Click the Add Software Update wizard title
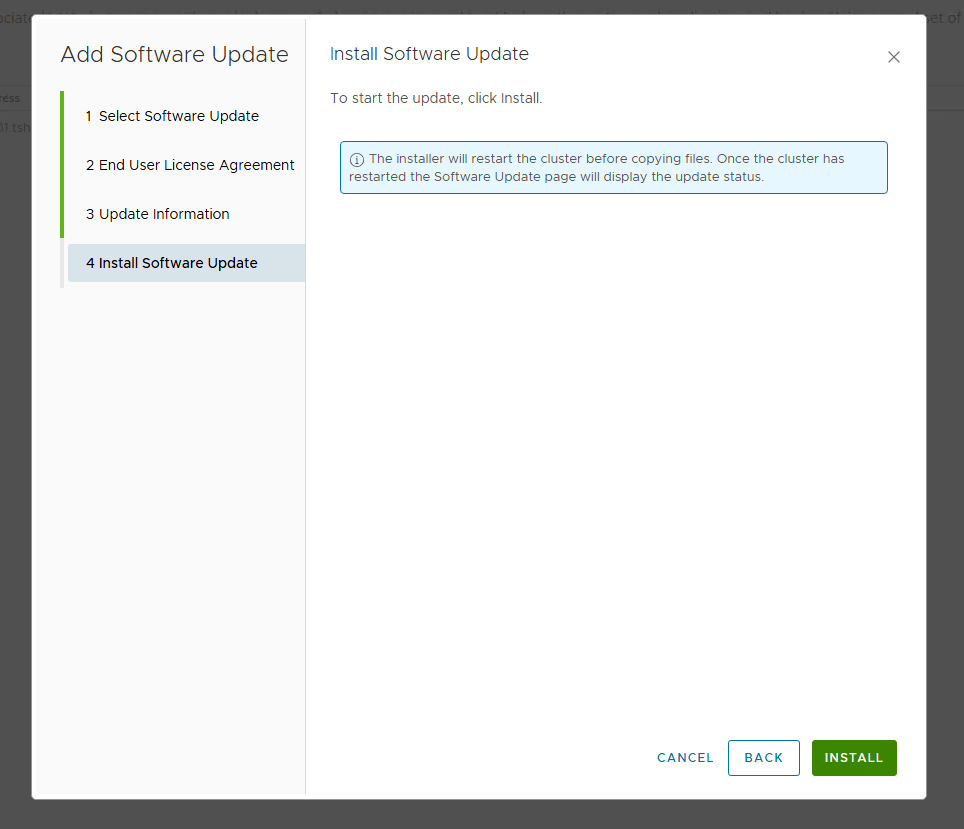964x829 pixels. [174, 55]
